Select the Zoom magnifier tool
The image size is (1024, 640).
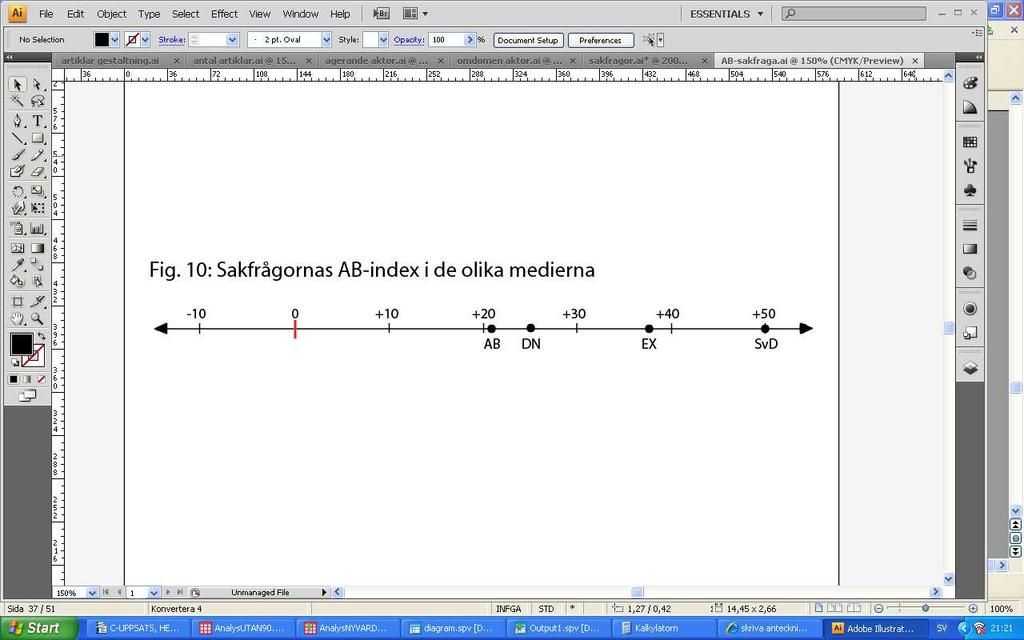click(37, 319)
